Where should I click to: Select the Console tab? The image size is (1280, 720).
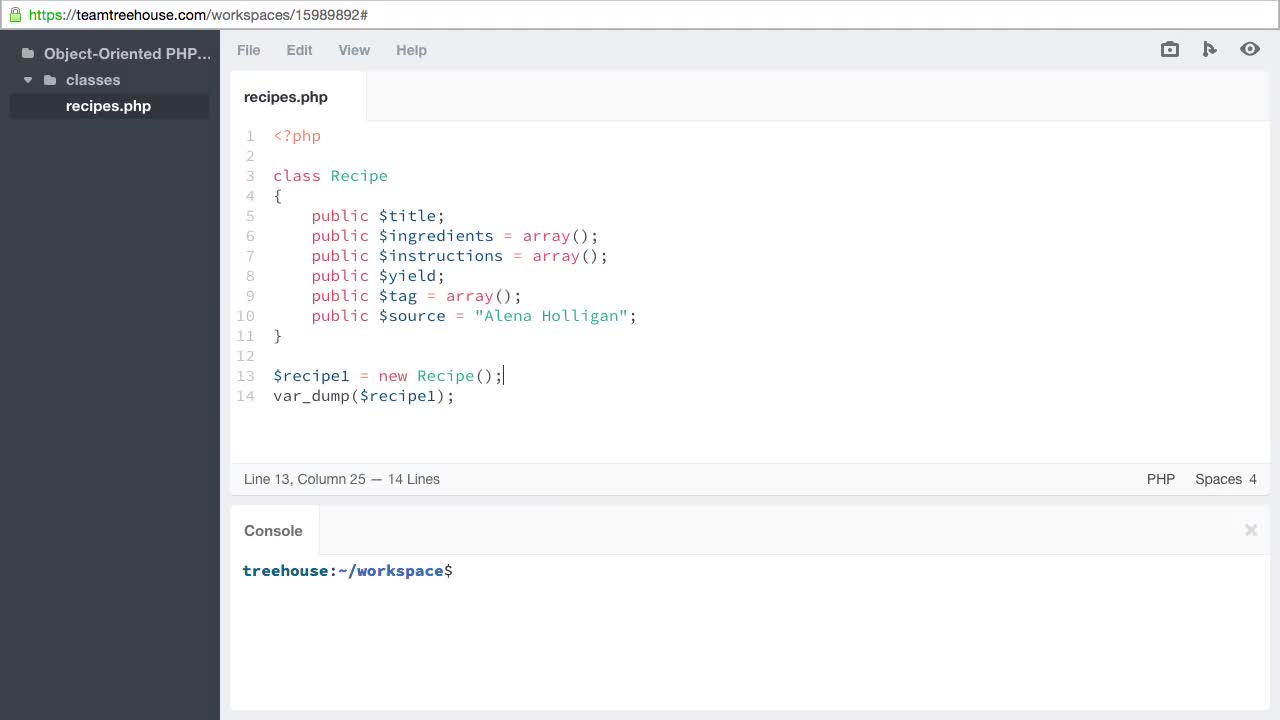(x=274, y=531)
